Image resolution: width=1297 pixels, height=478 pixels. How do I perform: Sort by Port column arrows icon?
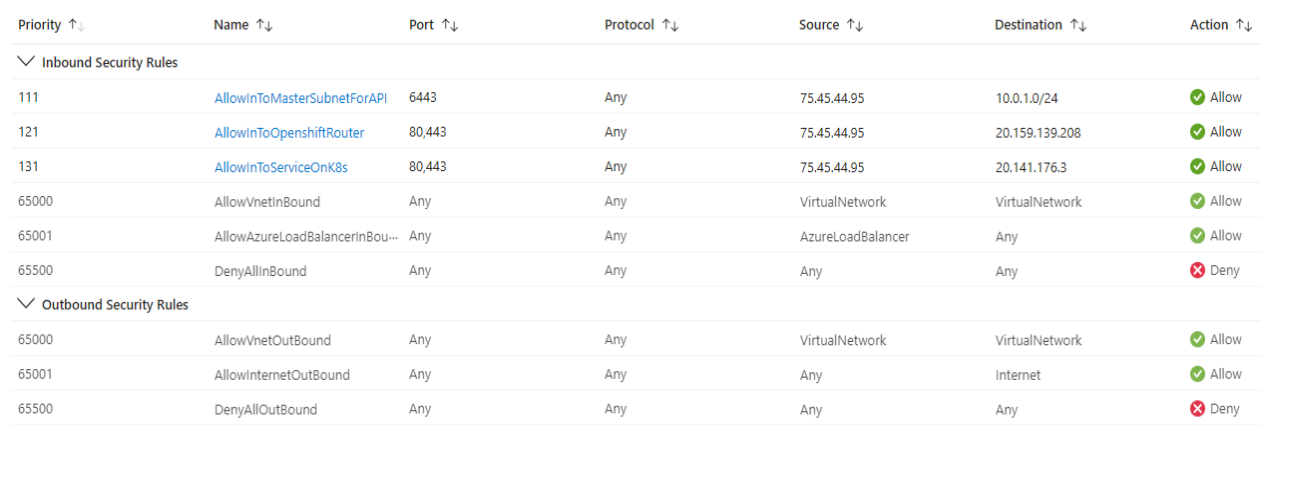pyautogui.click(x=449, y=25)
